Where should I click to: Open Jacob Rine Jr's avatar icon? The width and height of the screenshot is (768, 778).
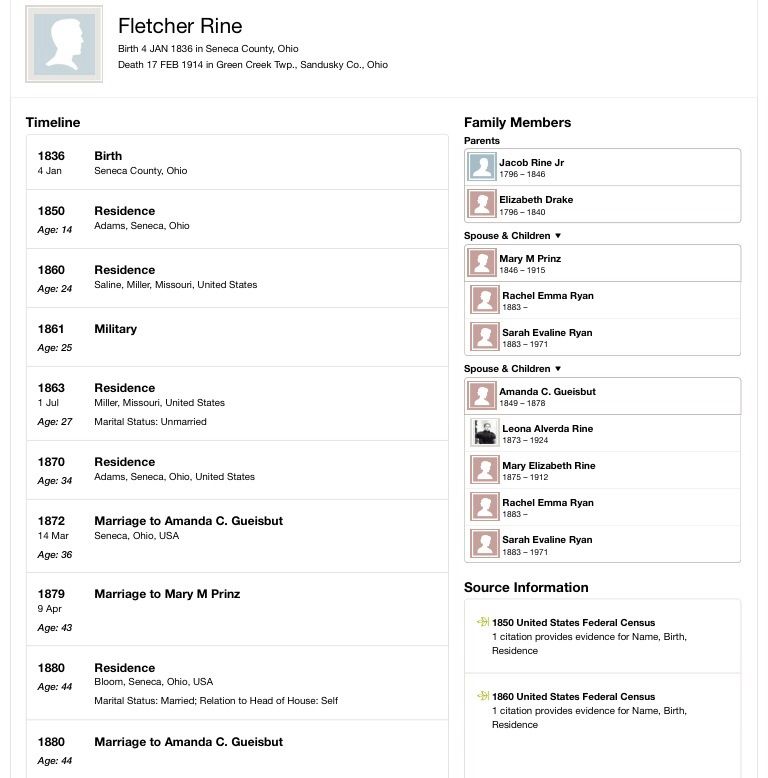(482, 167)
